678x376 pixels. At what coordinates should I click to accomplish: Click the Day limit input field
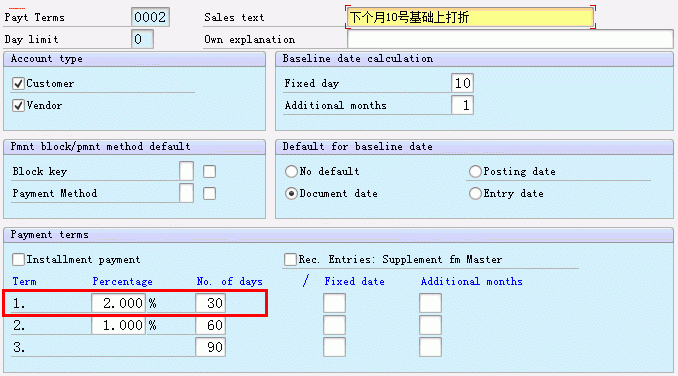(x=142, y=39)
